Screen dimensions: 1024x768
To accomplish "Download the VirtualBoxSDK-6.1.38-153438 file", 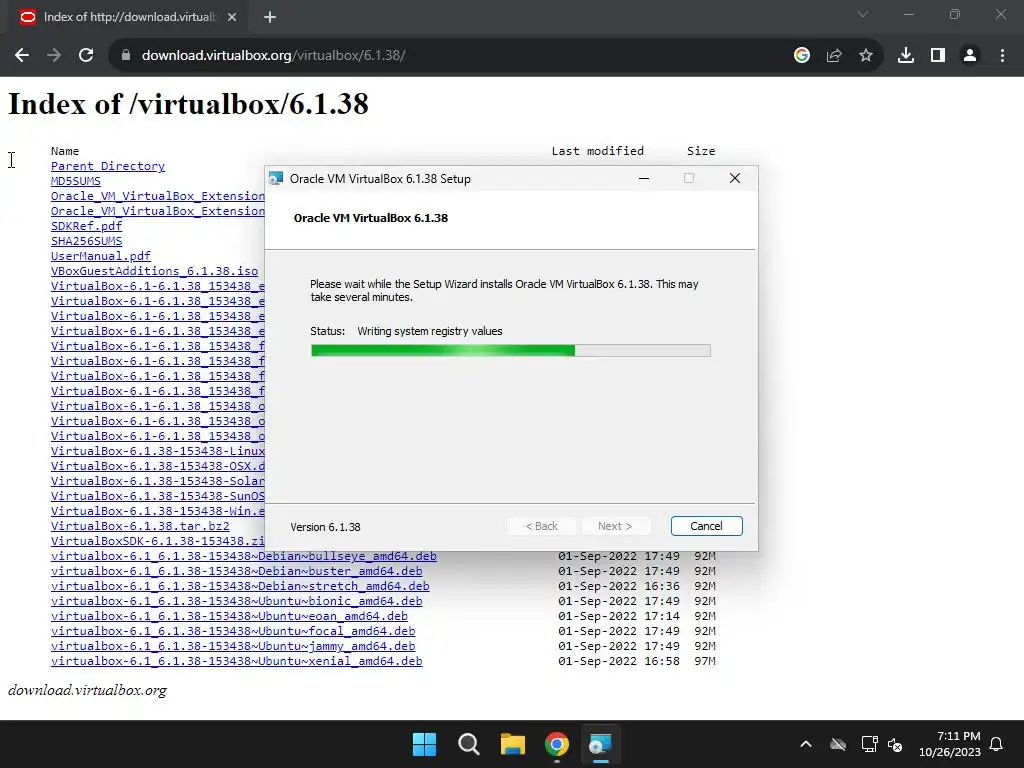I will tap(157, 541).
